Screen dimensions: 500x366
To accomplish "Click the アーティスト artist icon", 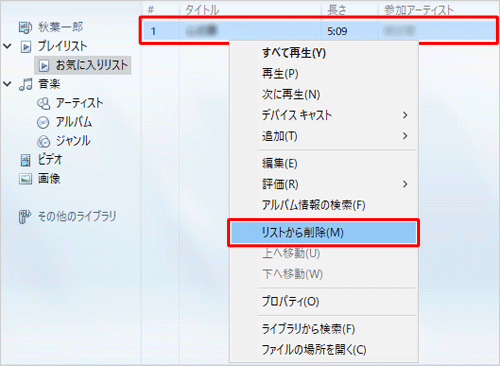I will 43,103.
